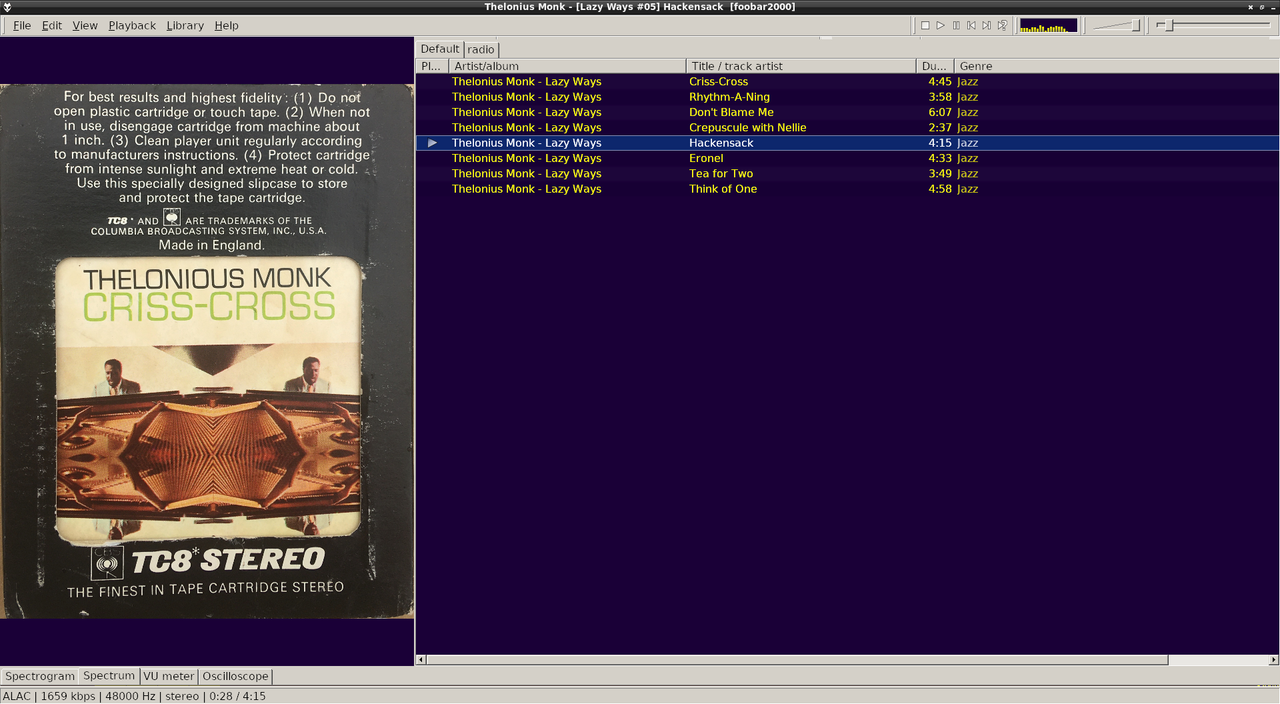Click the playlist horizontal scrollbar thumb

(x=797, y=660)
